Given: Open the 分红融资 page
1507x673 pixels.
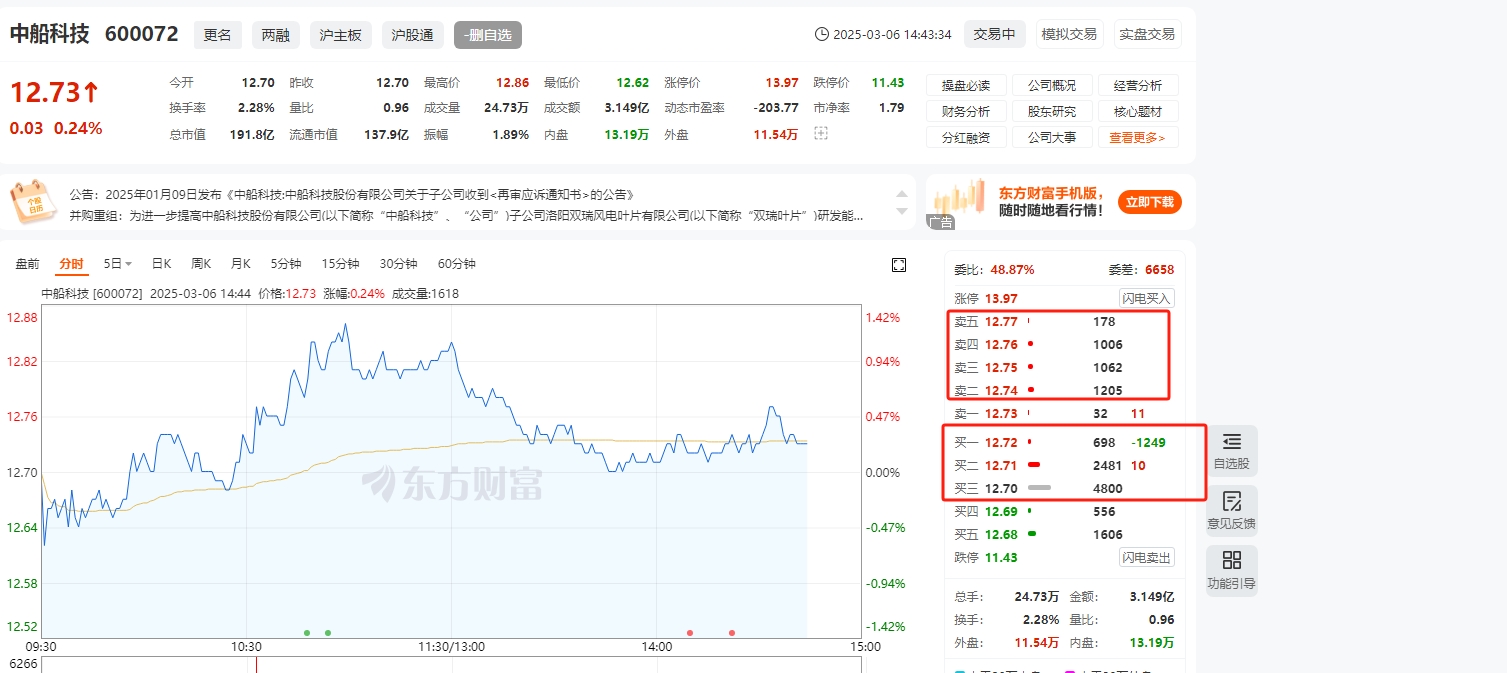Looking at the screenshot, I should pyautogui.click(x=966, y=137).
